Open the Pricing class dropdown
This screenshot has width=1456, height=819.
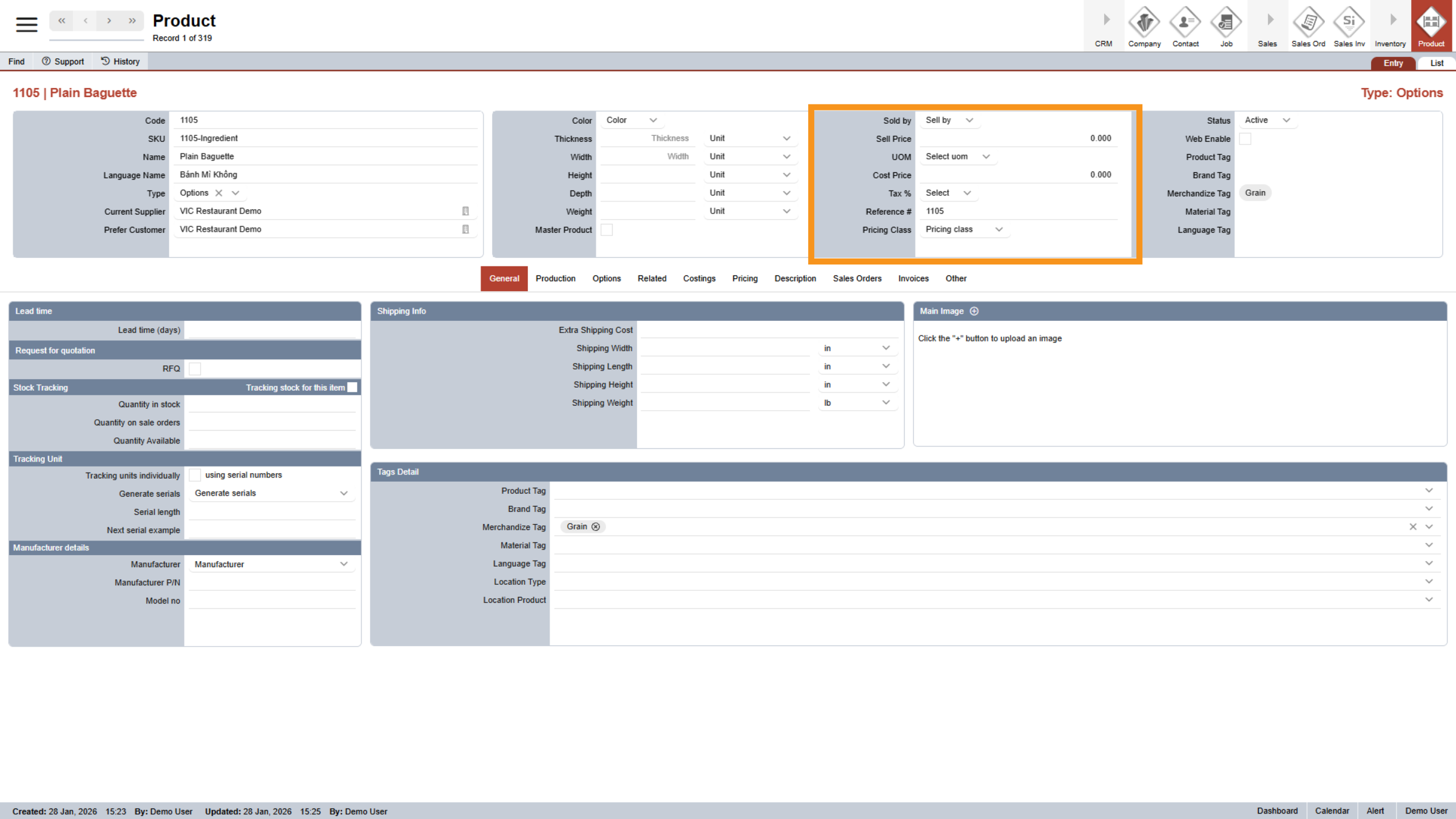tap(963, 229)
